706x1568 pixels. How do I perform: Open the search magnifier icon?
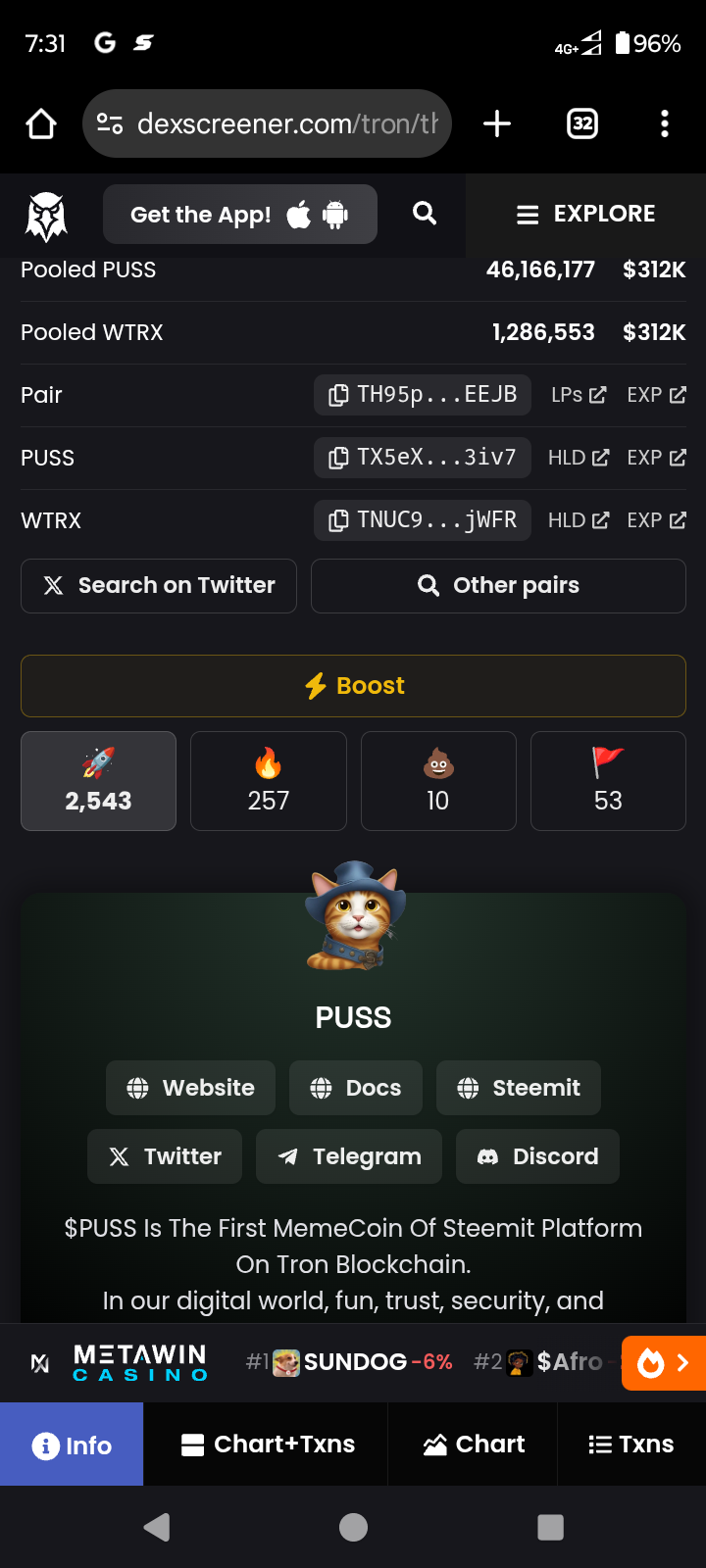pyautogui.click(x=425, y=214)
